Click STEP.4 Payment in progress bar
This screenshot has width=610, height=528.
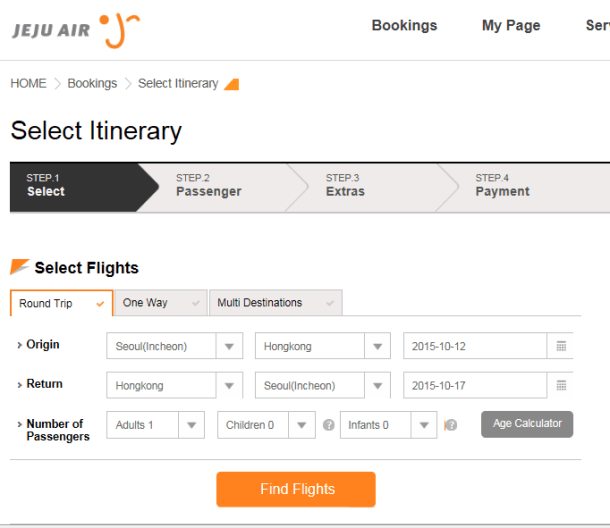pyautogui.click(x=523, y=187)
